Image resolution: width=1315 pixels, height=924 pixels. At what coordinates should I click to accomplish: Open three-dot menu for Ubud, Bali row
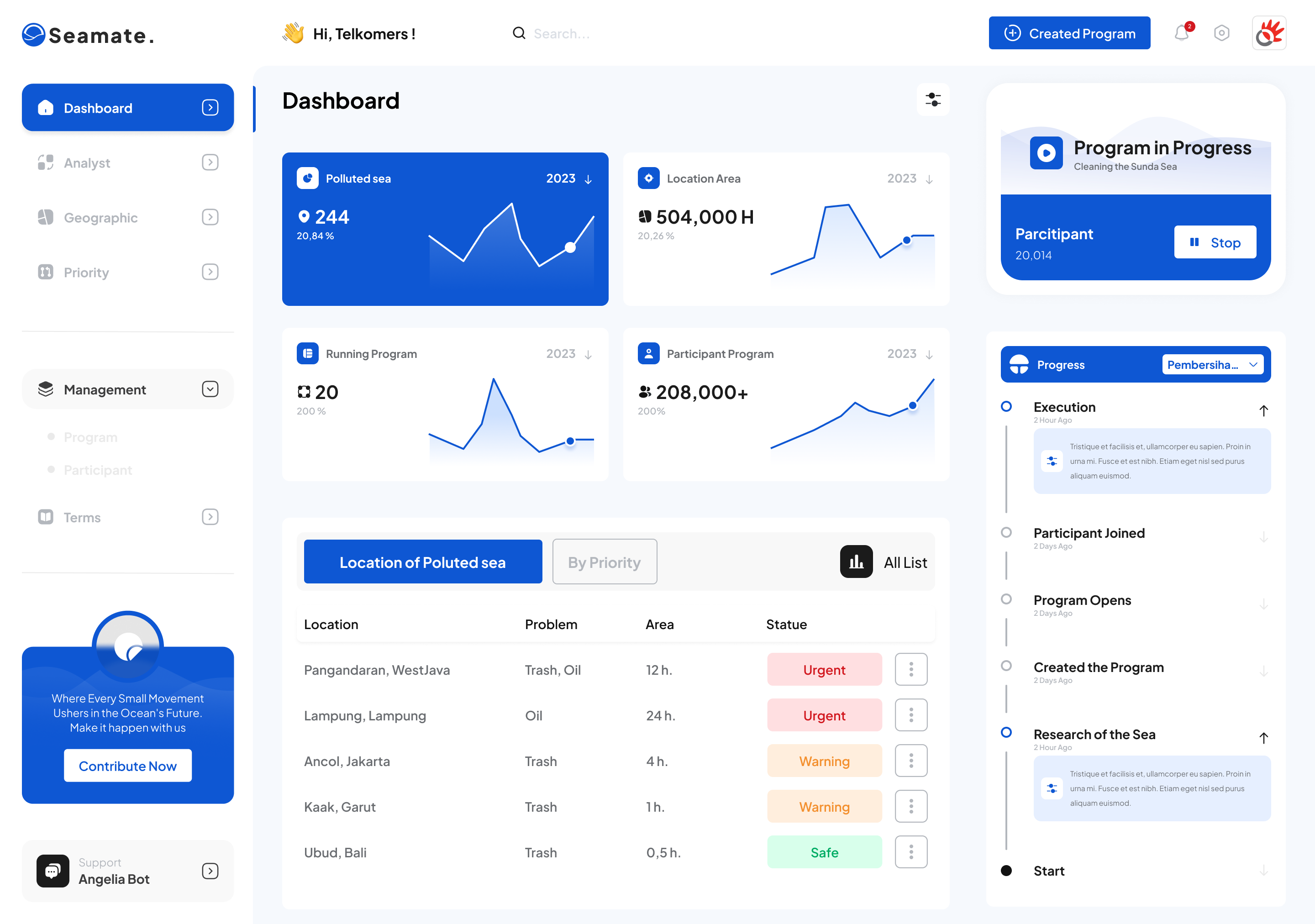click(x=910, y=852)
